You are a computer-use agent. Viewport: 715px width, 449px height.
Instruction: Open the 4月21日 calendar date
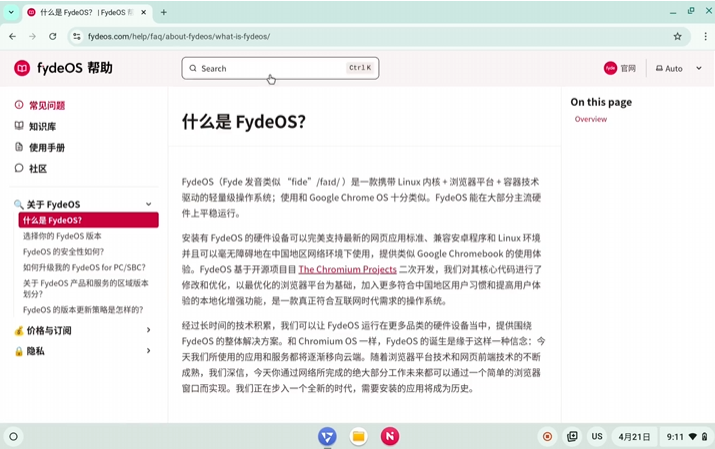634,437
